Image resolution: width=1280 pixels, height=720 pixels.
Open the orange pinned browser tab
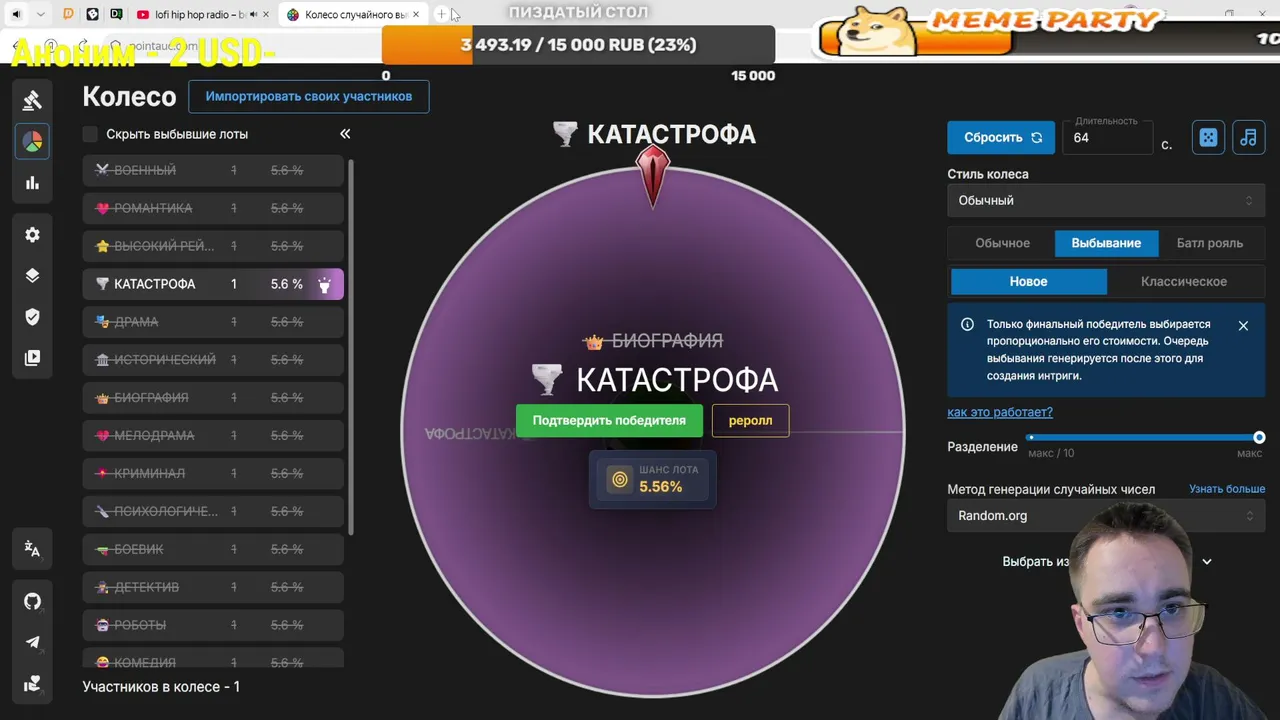pyautogui.click(x=68, y=15)
